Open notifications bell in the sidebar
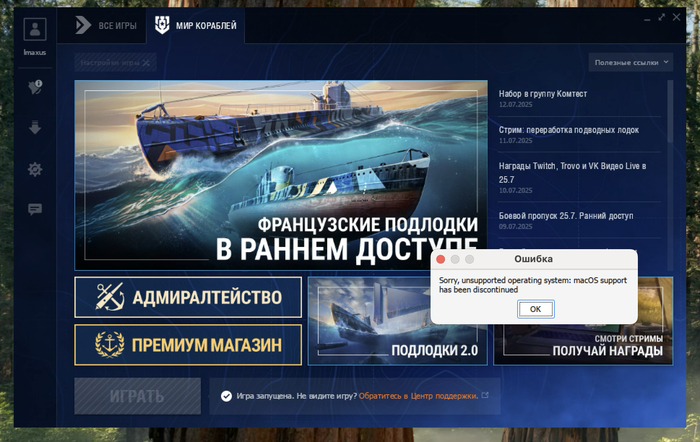Image resolution: width=700 pixels, height=442 pixels. 35,88
